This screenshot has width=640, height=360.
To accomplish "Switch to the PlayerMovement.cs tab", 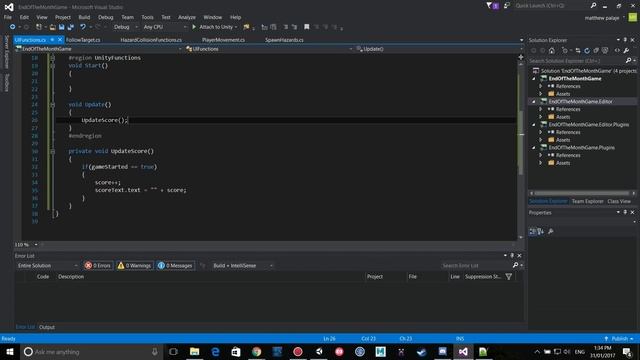I will pos(223,40).
